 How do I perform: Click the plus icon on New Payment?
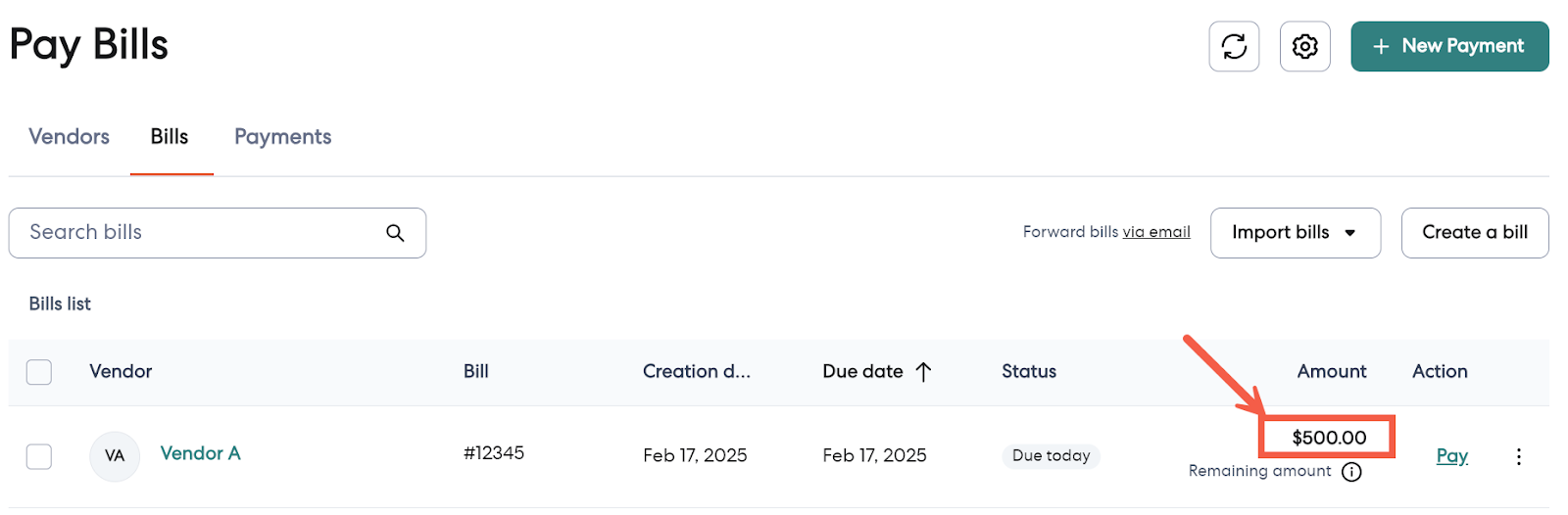coord(1381,46)
